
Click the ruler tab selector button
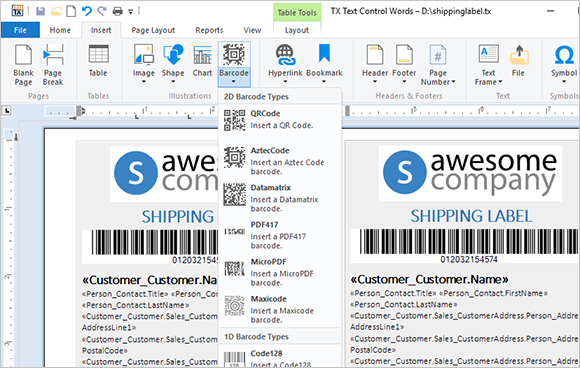point(7,110)
